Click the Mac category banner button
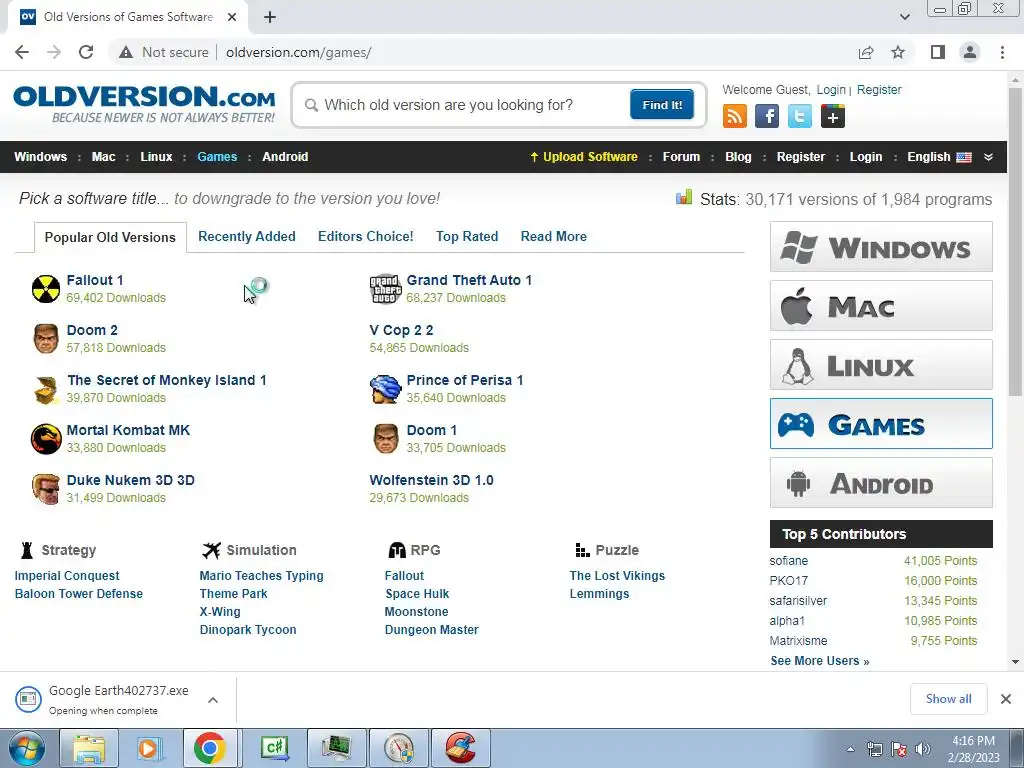This screenshot has height=768, width=1024. 881,306
